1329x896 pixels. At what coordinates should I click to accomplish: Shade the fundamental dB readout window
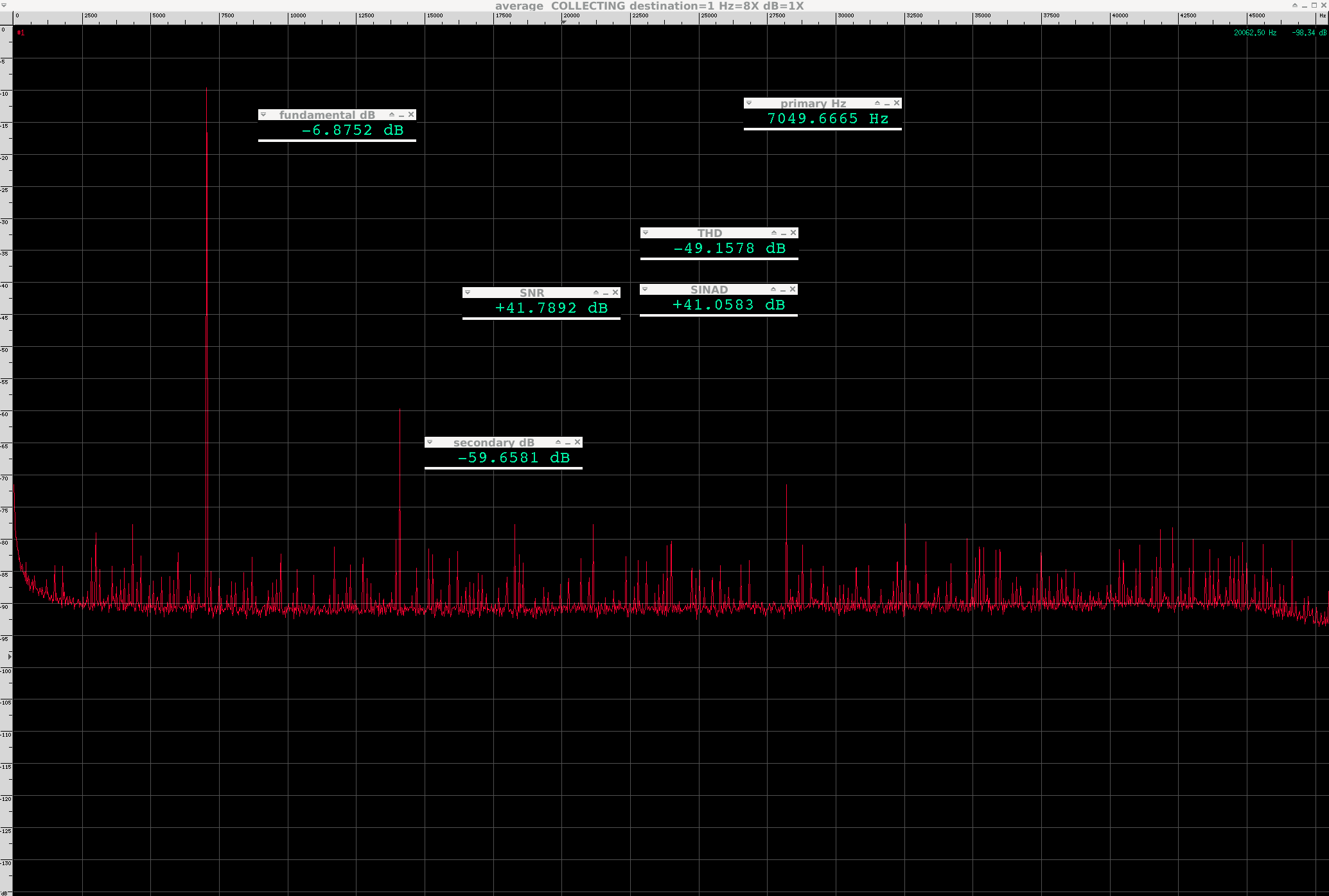point(392,115)
